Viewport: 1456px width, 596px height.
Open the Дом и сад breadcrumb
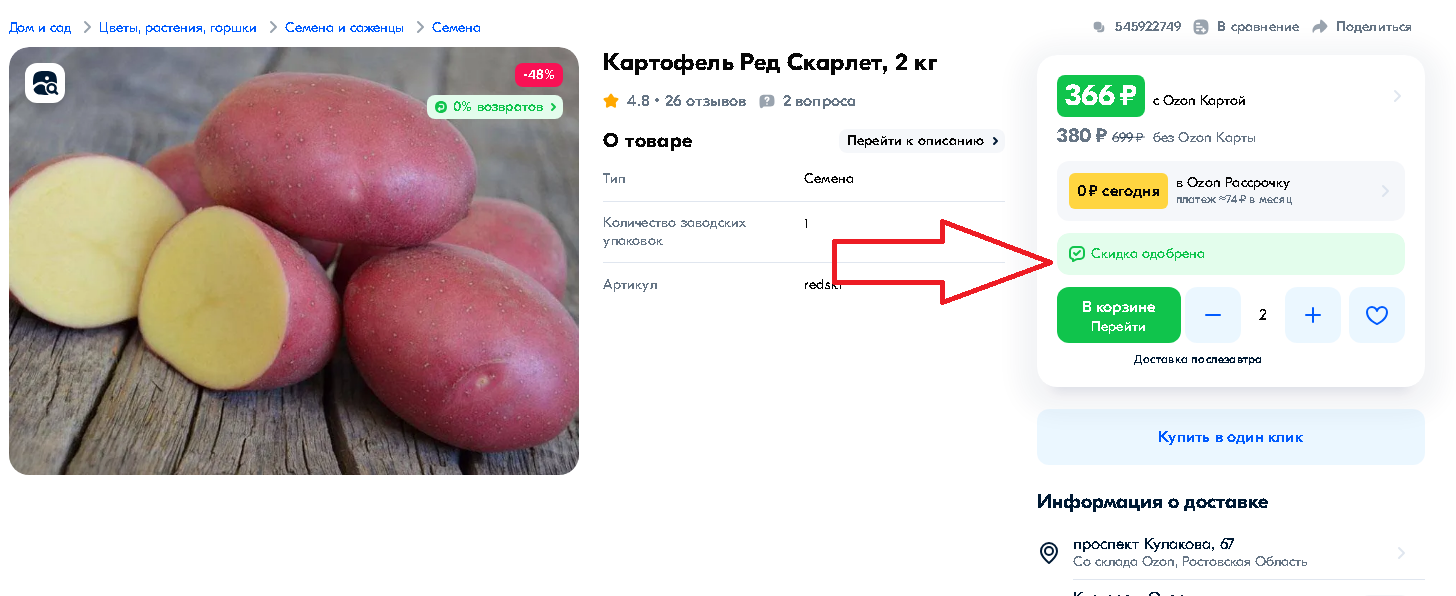[x=40, y=27]
